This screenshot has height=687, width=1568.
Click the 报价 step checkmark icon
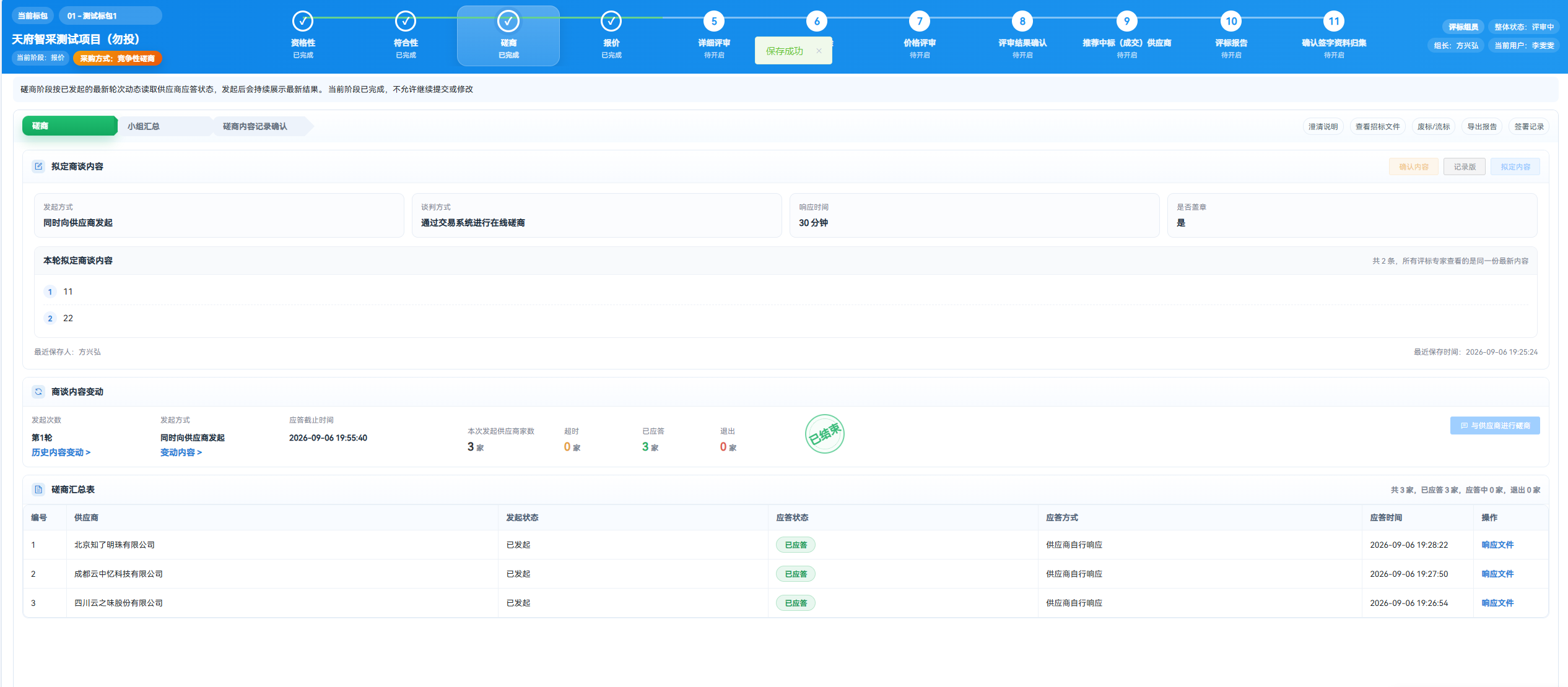(611, 22)
